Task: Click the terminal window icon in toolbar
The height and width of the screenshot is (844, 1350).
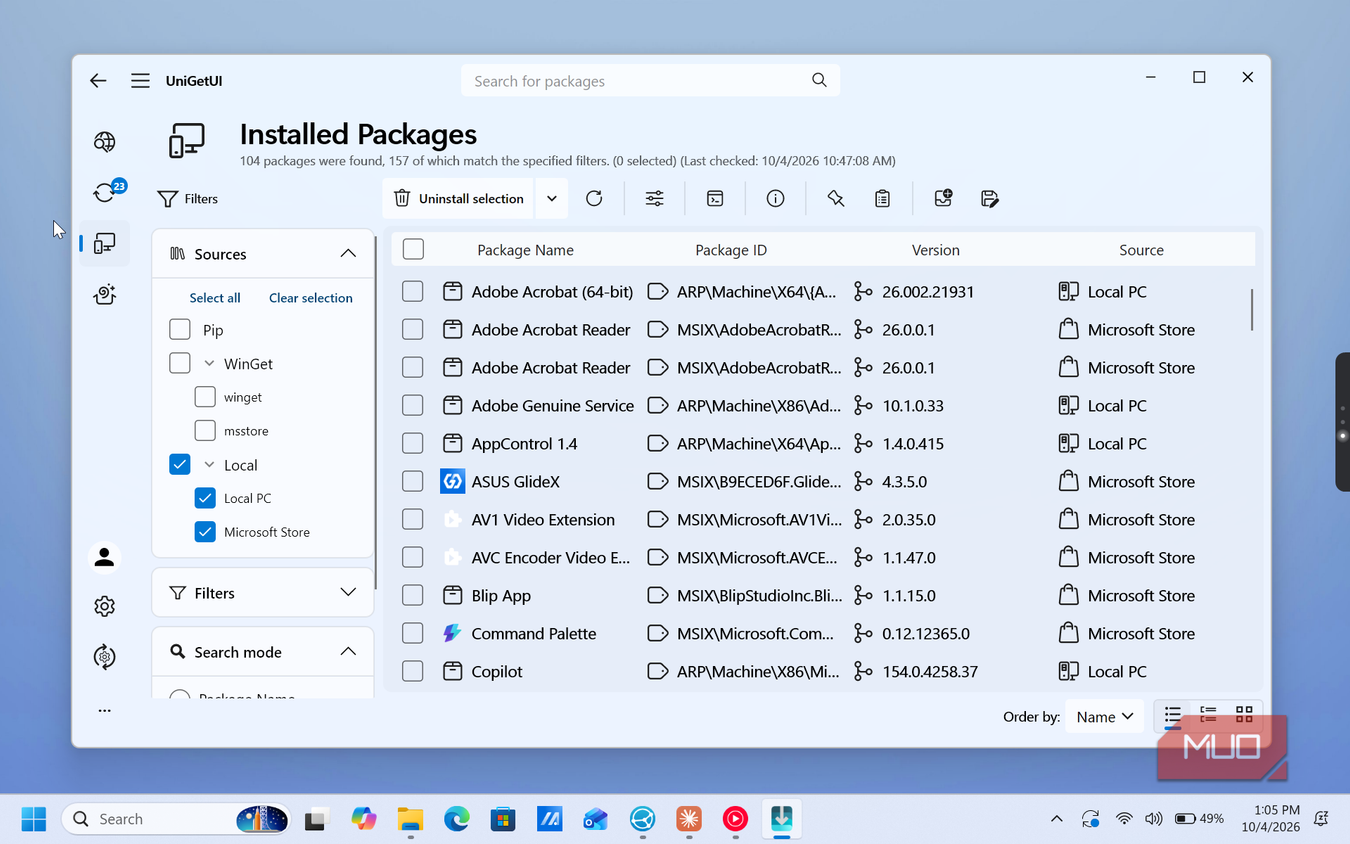Action: [x=715, y=198]
